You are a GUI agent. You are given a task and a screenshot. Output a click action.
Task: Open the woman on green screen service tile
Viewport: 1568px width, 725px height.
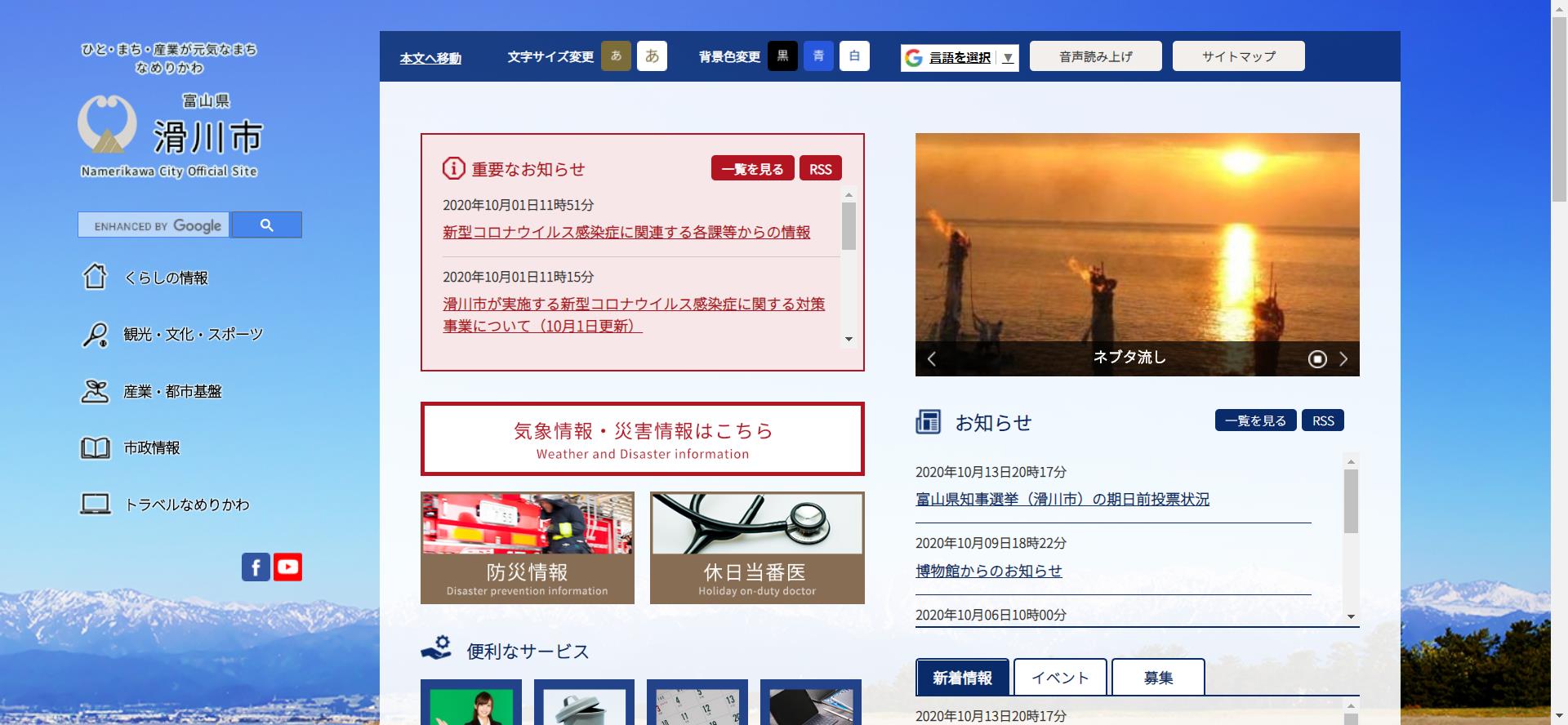(x=471, y=702)
